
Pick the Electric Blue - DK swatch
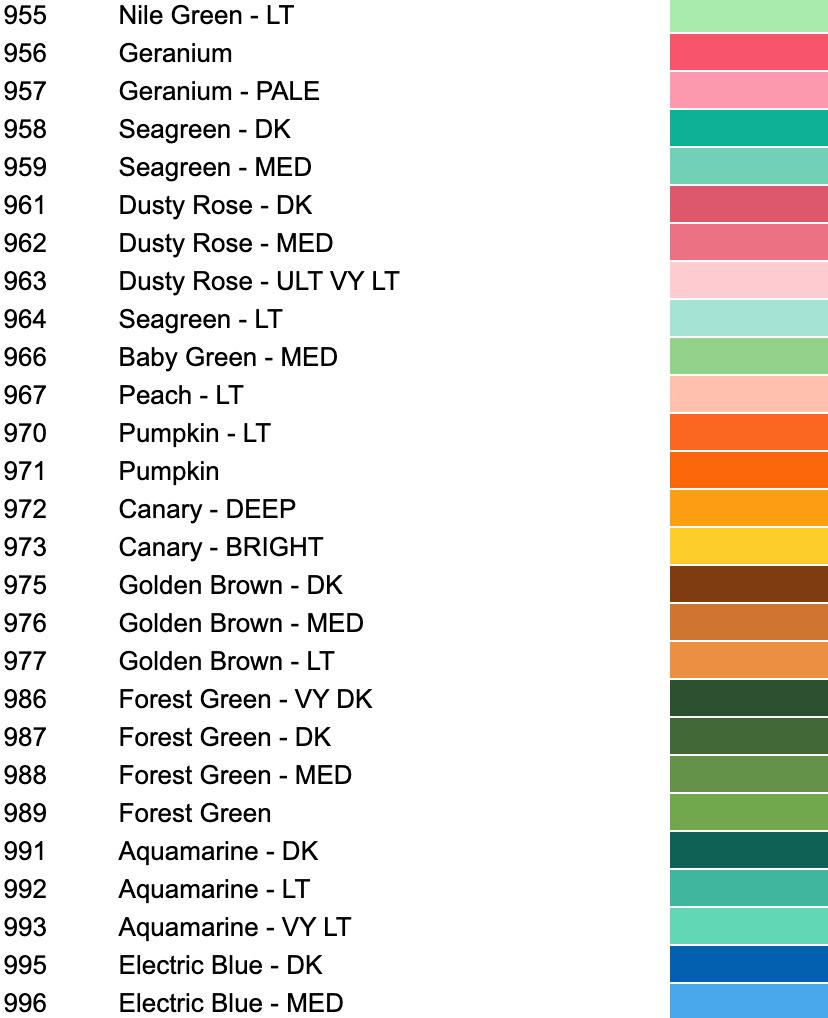point(748,965)
